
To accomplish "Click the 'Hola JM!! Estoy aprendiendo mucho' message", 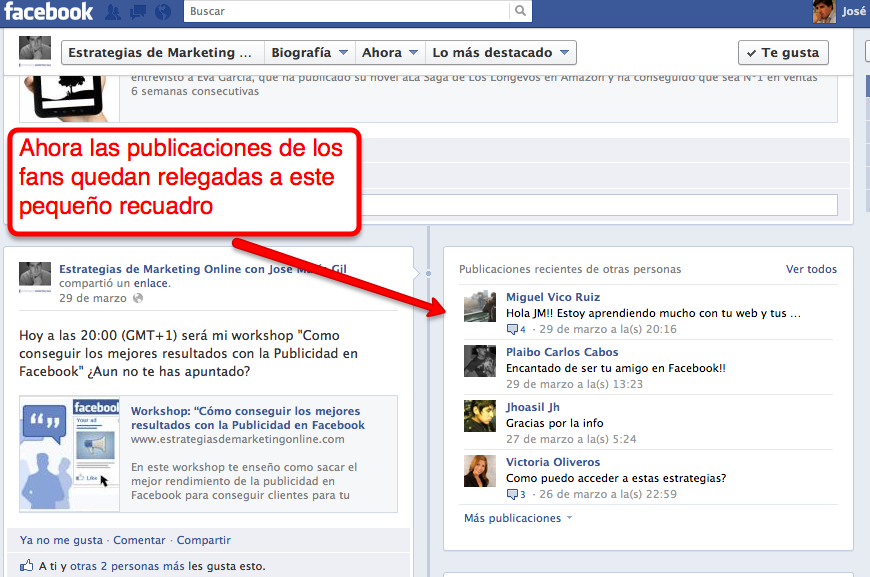I will pyautogui.click(x=653, y=313).
